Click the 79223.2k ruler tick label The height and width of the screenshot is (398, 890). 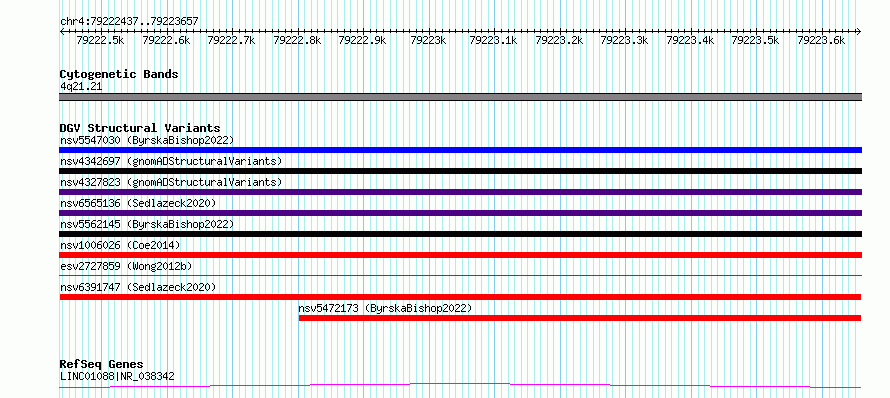(x=560, y=40)
